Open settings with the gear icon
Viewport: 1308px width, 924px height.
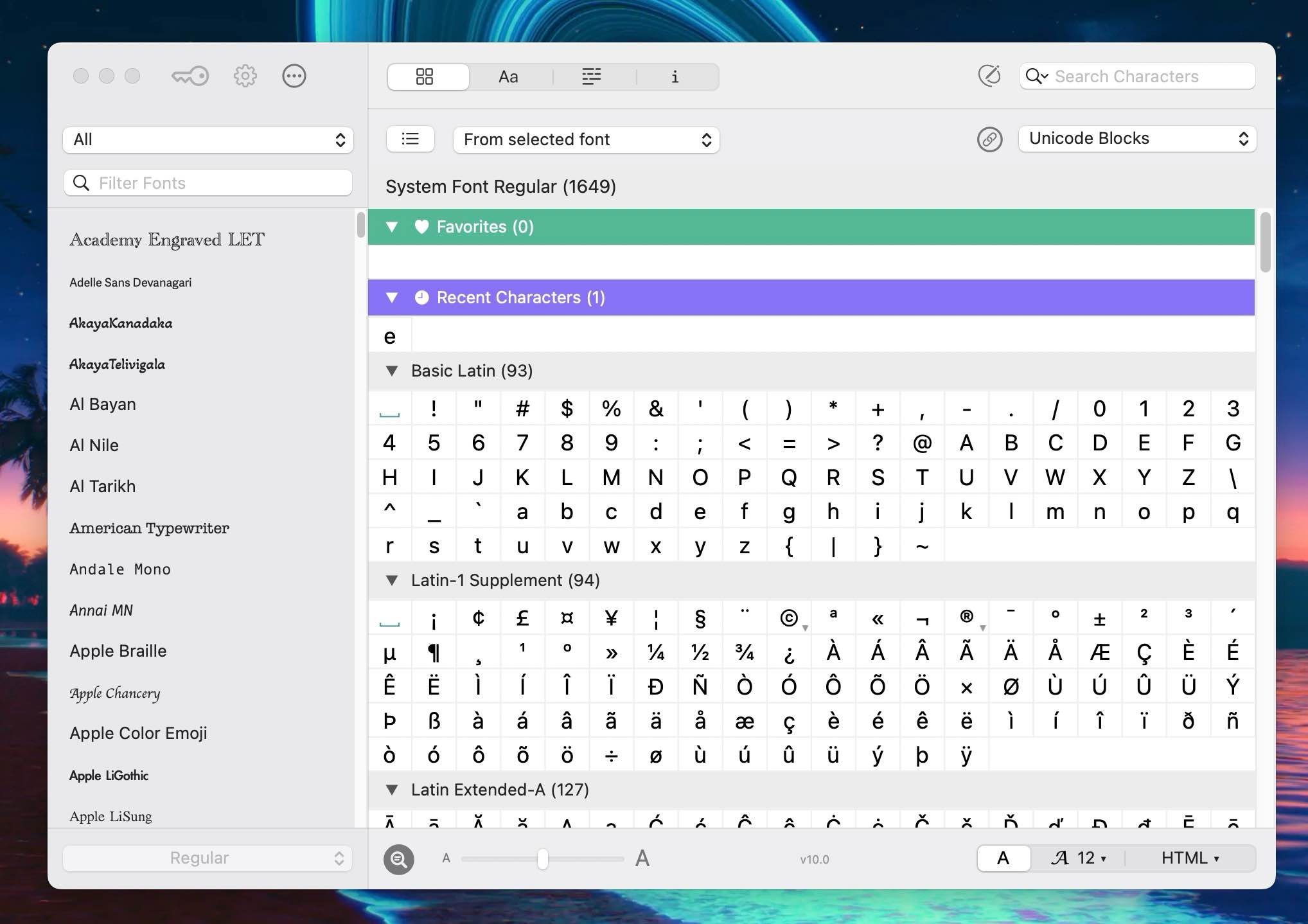(245, 76)
